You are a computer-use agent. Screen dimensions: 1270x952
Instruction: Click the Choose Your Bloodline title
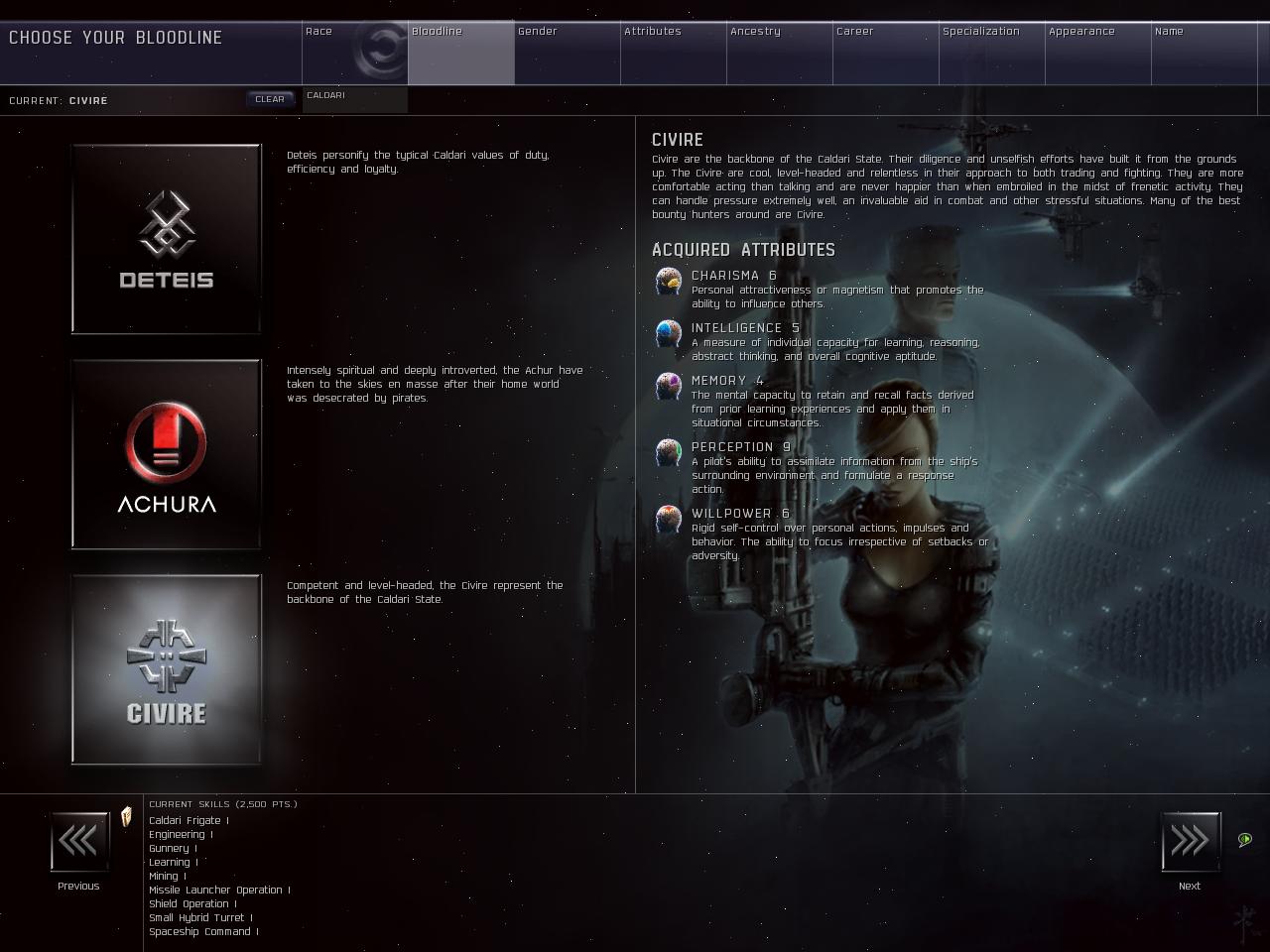[115, 38]
